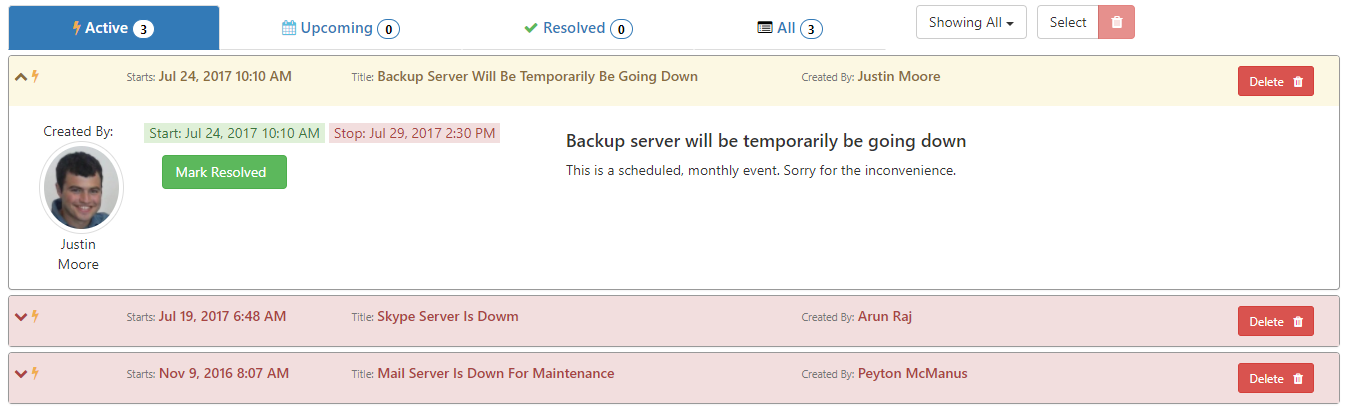Collapse the Backup Server event details
Image resolution: width=1347 pixels, height=411 pixels.
pyautogui.click(x=21, y=76)
